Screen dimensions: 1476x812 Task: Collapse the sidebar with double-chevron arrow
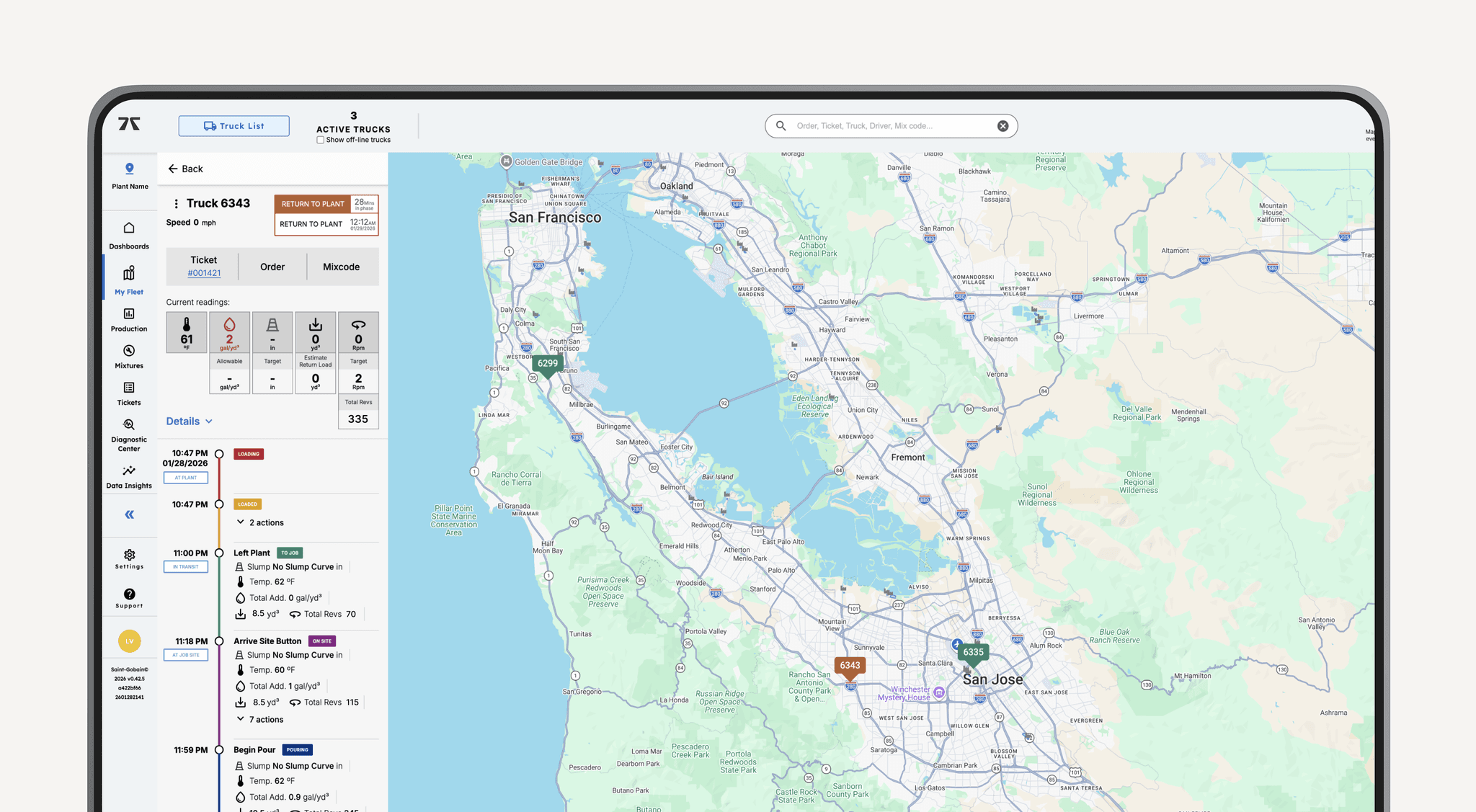(129, 514)
